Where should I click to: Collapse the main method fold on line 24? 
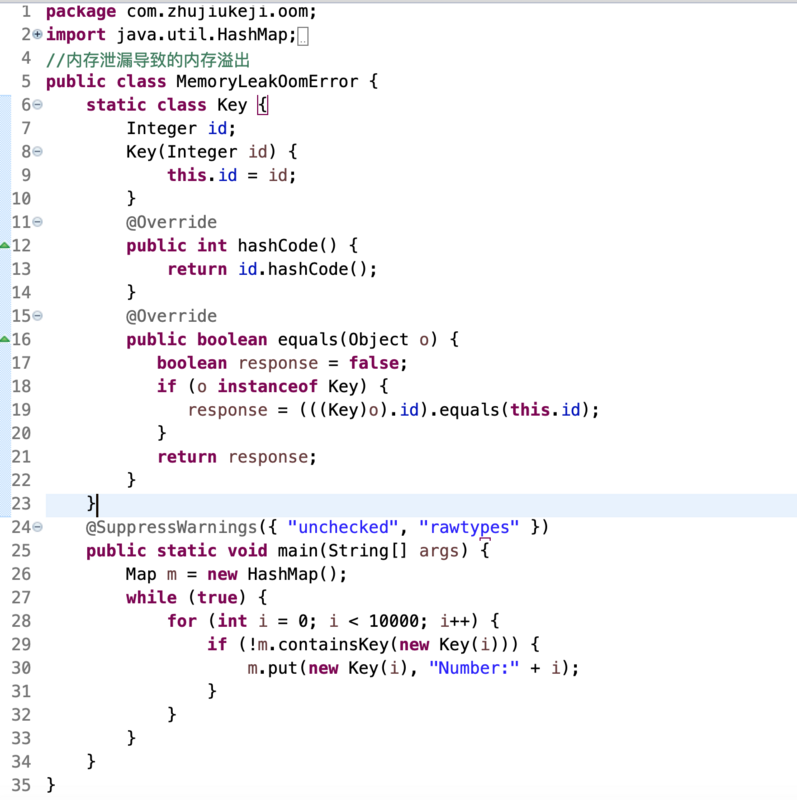[37, 527]
